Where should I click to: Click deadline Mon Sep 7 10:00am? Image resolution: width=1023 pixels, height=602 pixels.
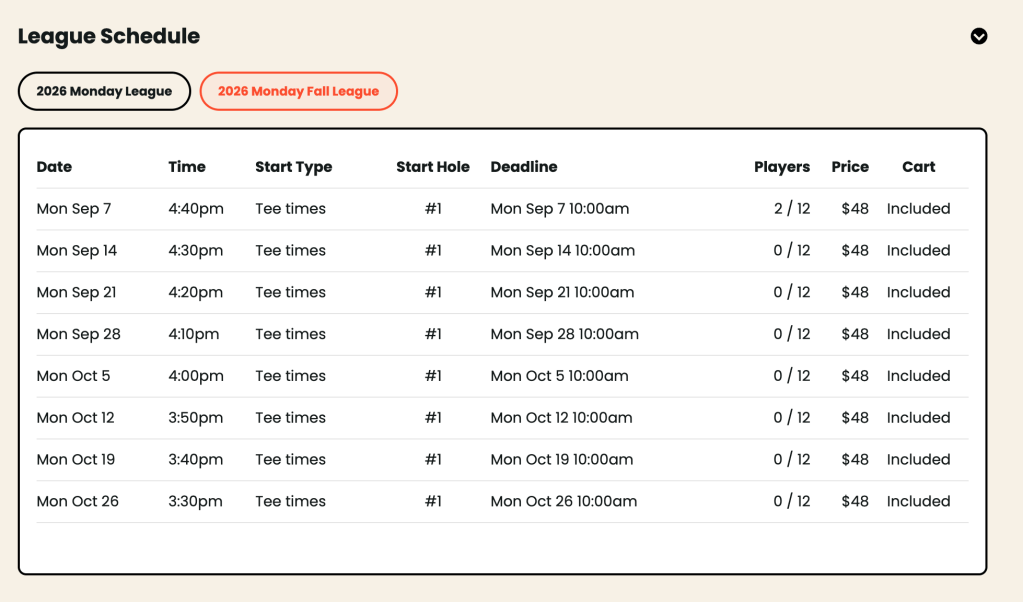560,209
